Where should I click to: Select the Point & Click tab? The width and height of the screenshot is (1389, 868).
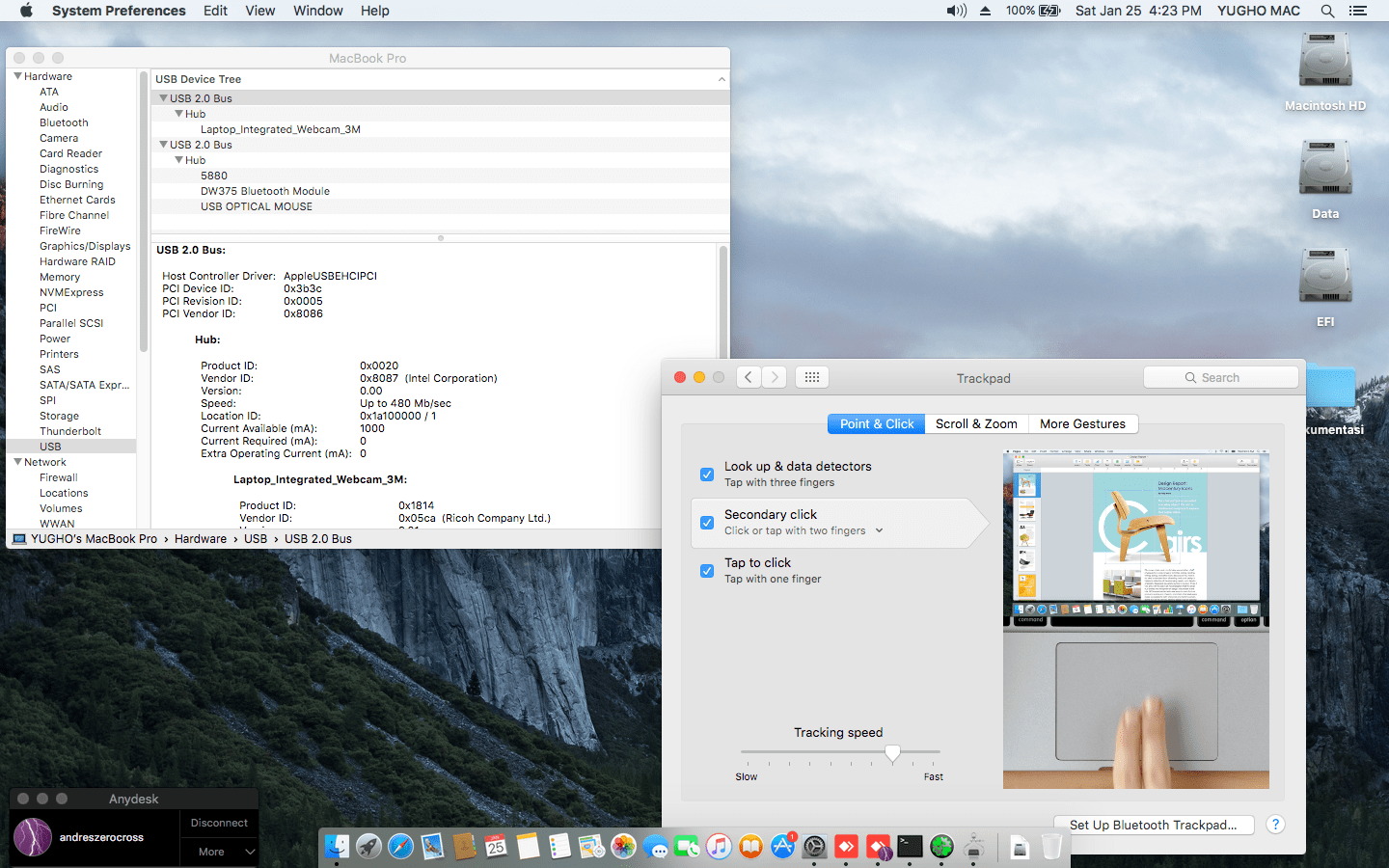(877, 423)
